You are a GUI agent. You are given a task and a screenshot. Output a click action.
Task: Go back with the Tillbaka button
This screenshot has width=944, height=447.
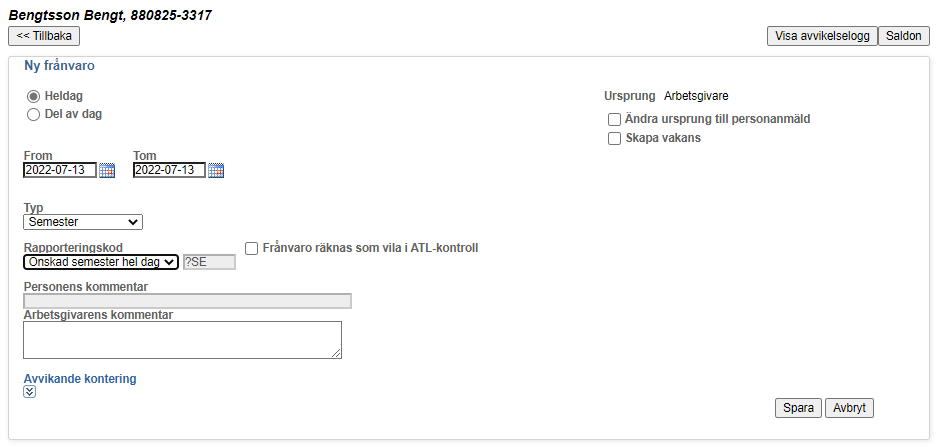[x=44, y=36]
